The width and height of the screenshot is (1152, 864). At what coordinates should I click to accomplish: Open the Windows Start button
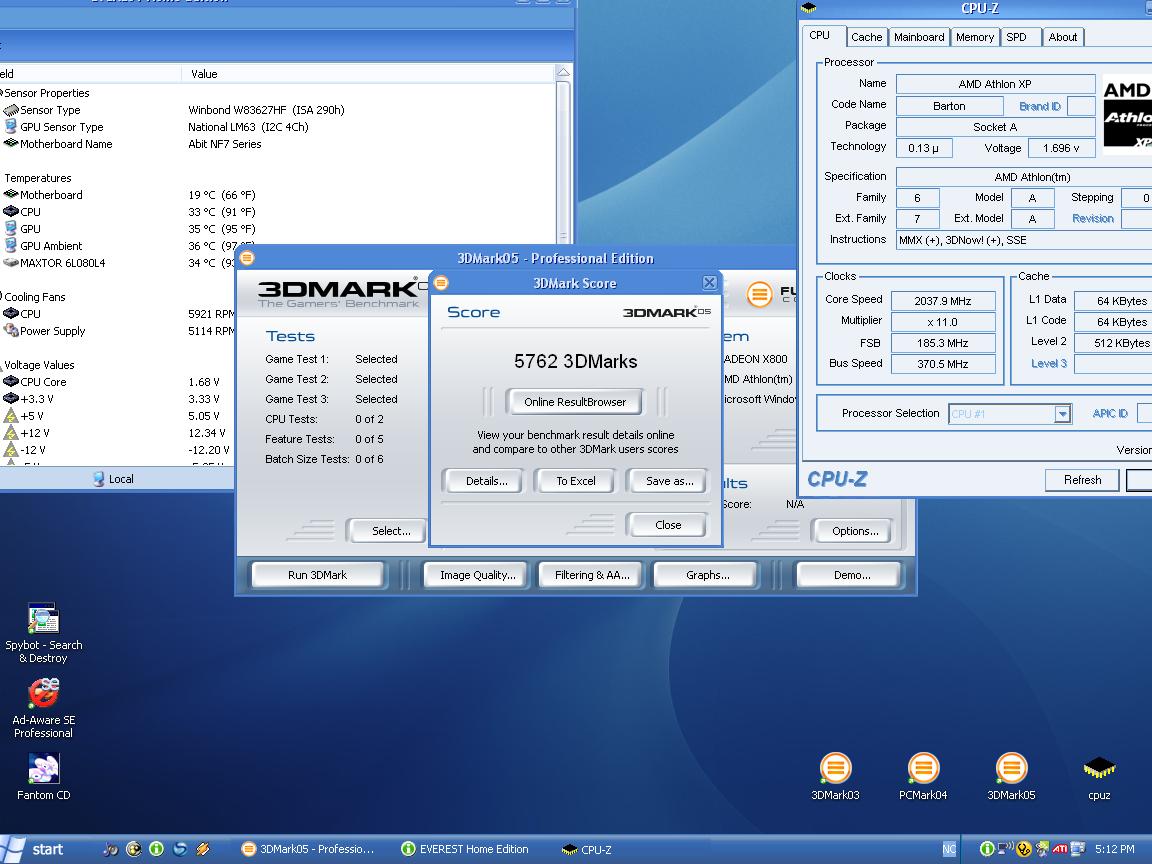[35, 849]
